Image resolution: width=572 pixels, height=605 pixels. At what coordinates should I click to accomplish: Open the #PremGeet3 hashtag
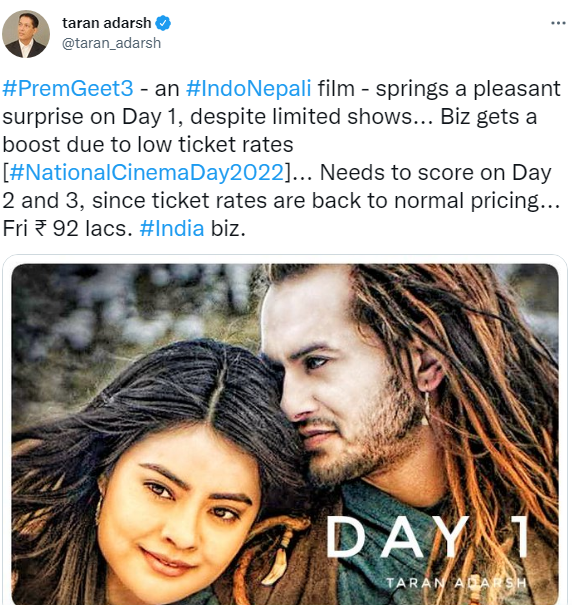click(68, 88)
